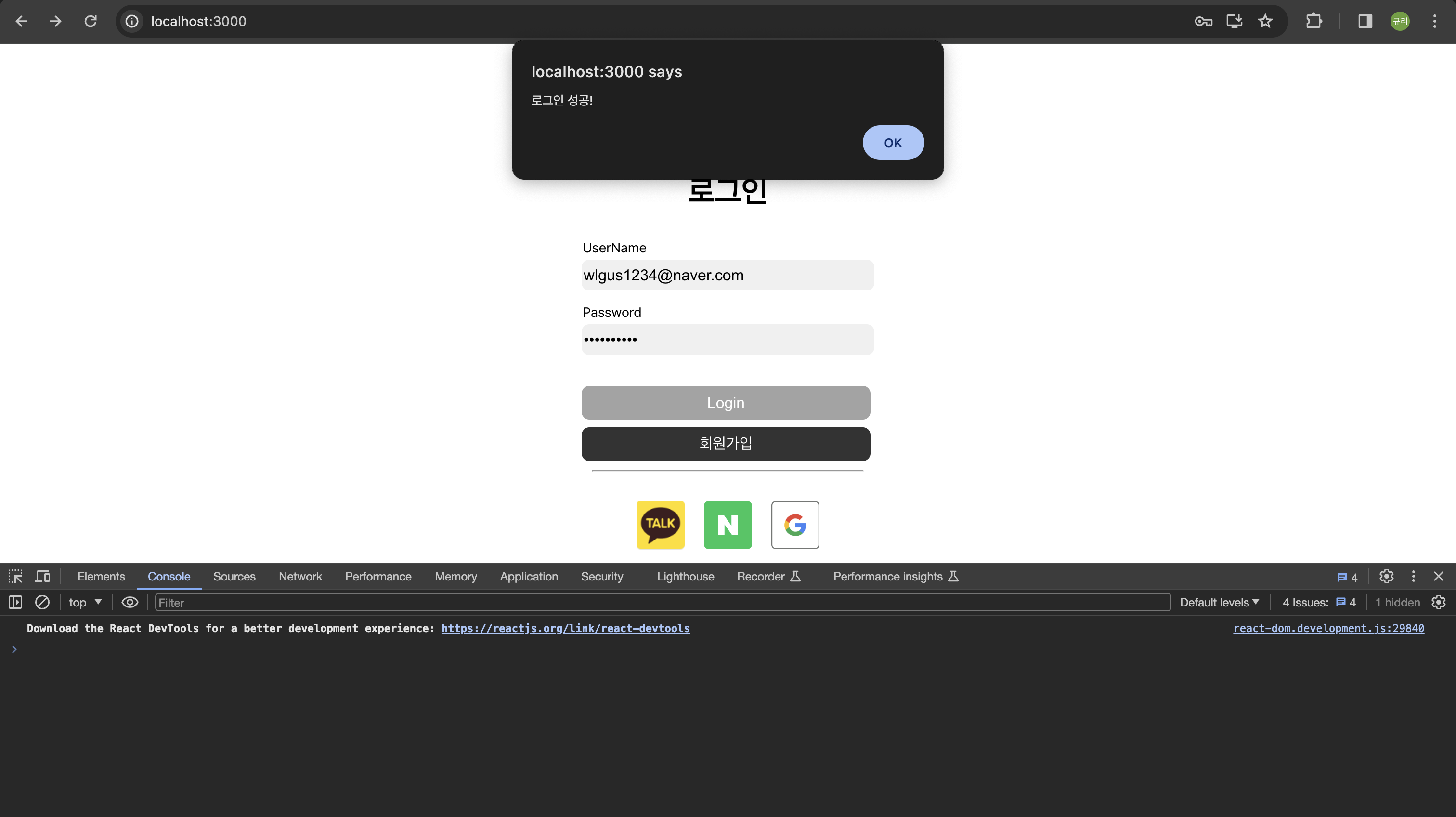The image size is (1456, 817).
Task: Open the console settings gear icon
Action: click(1439, 602)
